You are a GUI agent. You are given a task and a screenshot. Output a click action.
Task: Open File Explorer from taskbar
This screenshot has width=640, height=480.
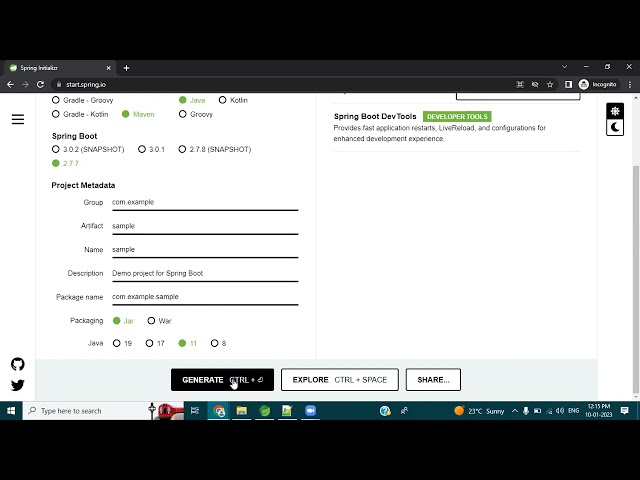pos(242,411)
